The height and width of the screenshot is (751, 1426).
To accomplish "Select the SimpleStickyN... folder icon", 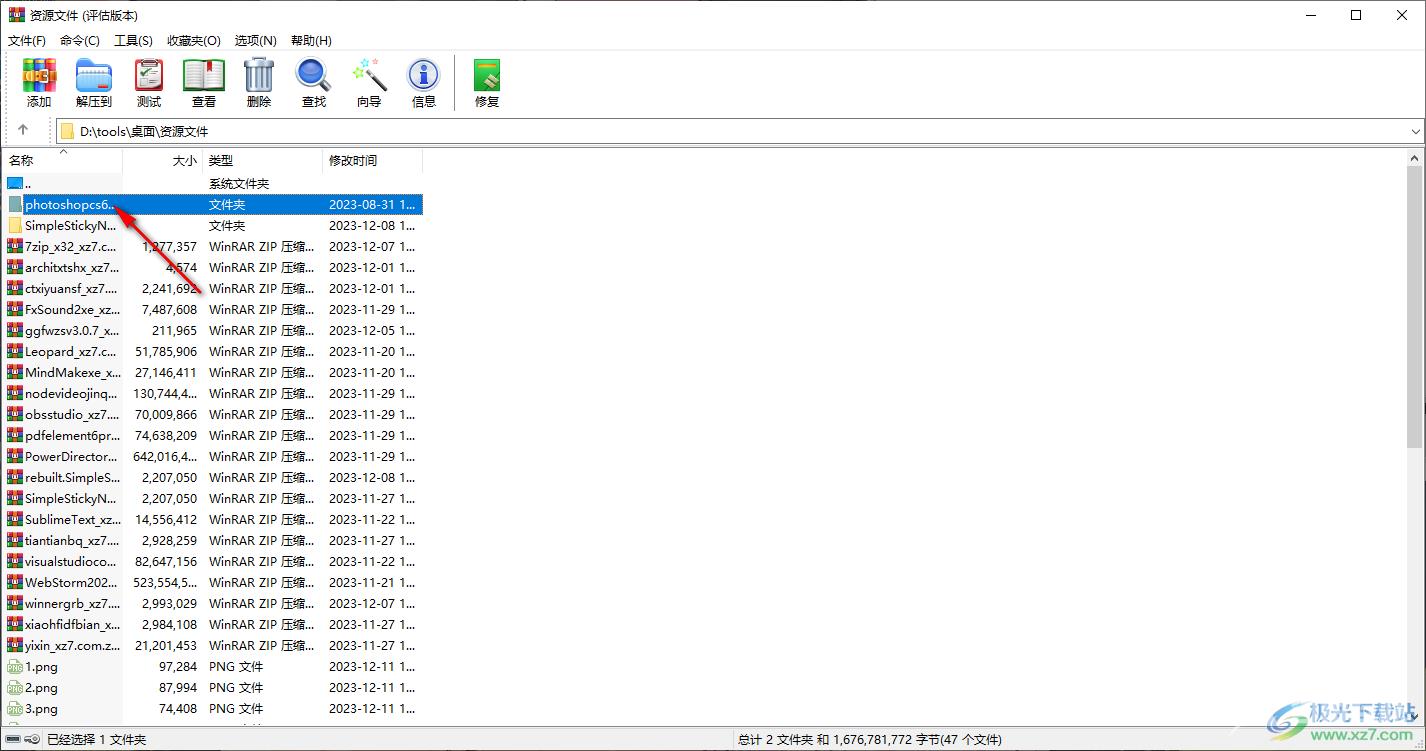I will point(14,225).
